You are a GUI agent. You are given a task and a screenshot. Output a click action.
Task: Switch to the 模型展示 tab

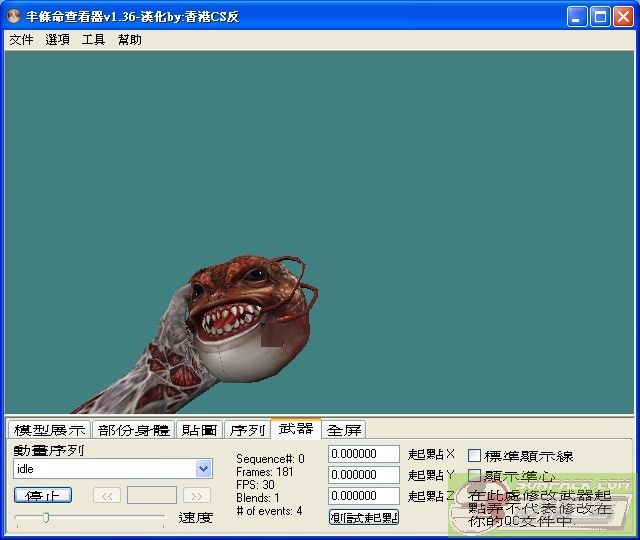[x=50, y=430]
